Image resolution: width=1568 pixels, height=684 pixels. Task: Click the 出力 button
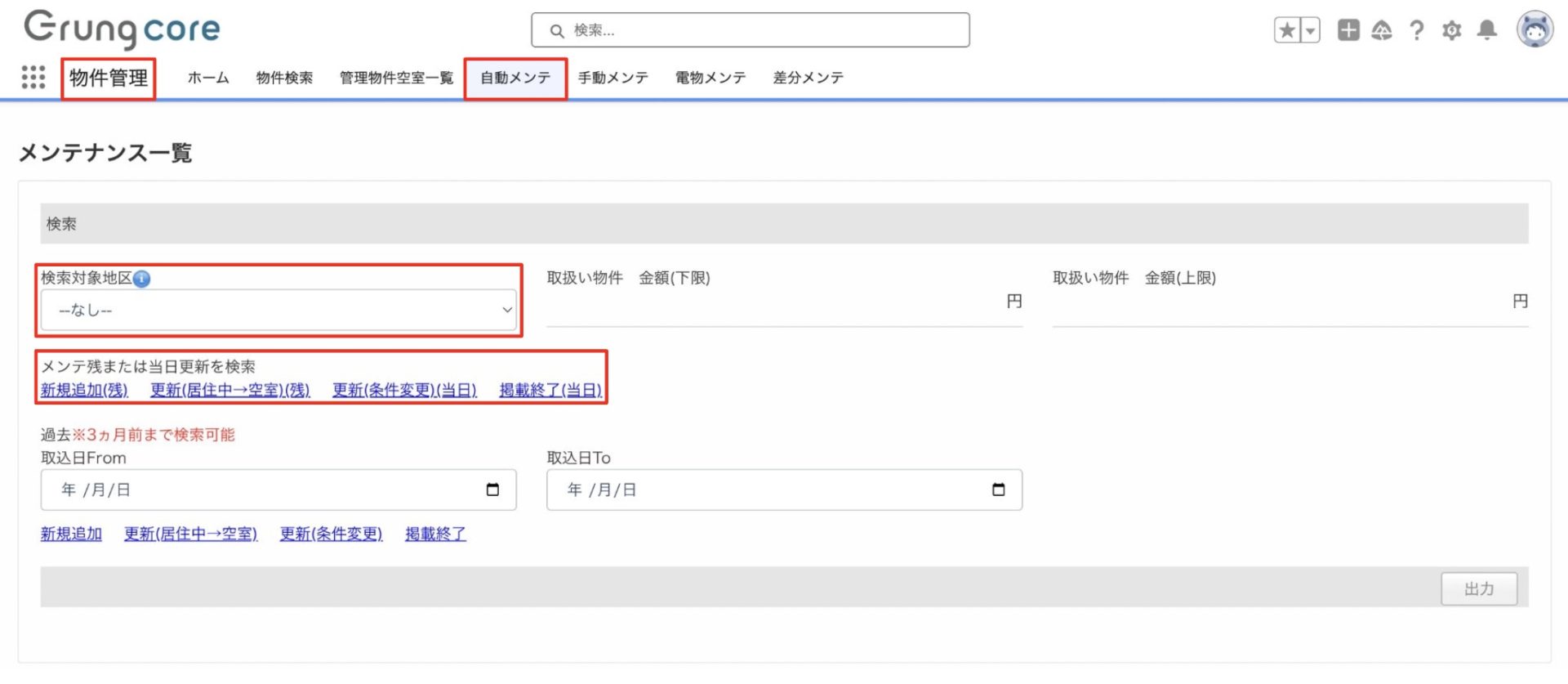click(1478, 588)
